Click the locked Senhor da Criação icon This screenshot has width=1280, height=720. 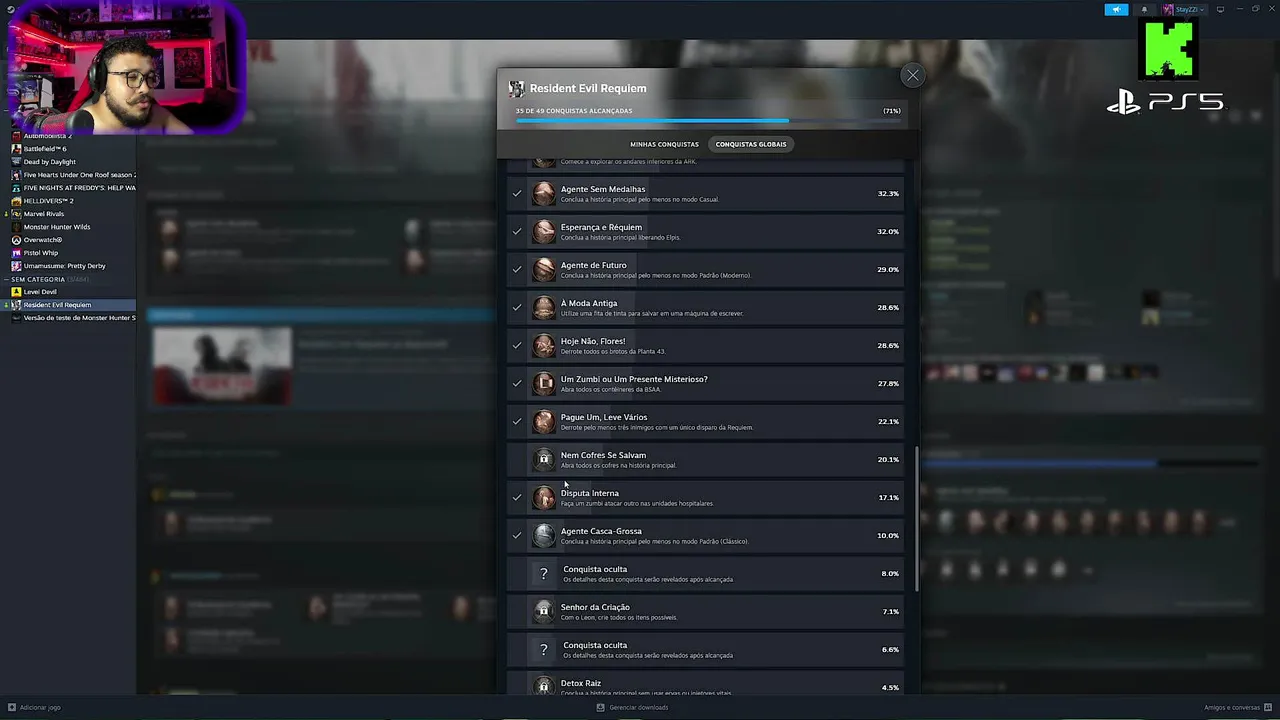pos(544,611)
